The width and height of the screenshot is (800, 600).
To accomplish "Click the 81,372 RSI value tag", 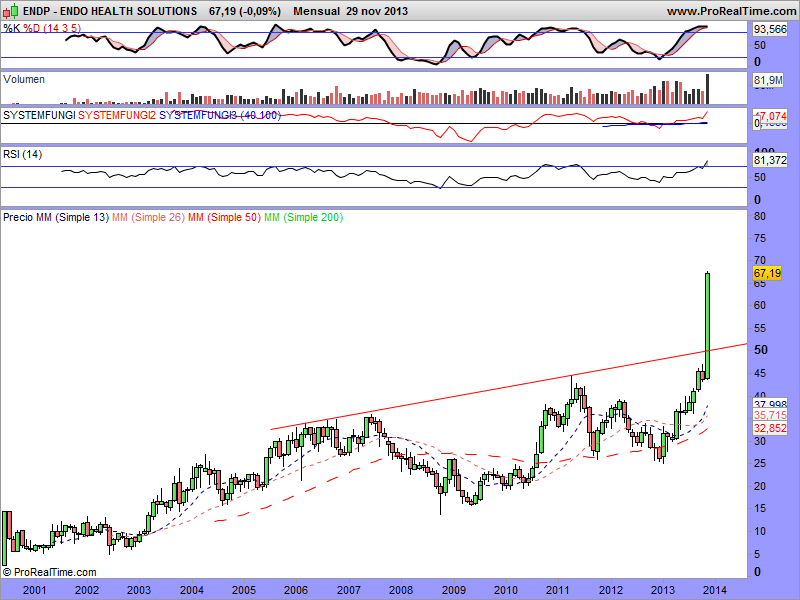I will 770,160.
